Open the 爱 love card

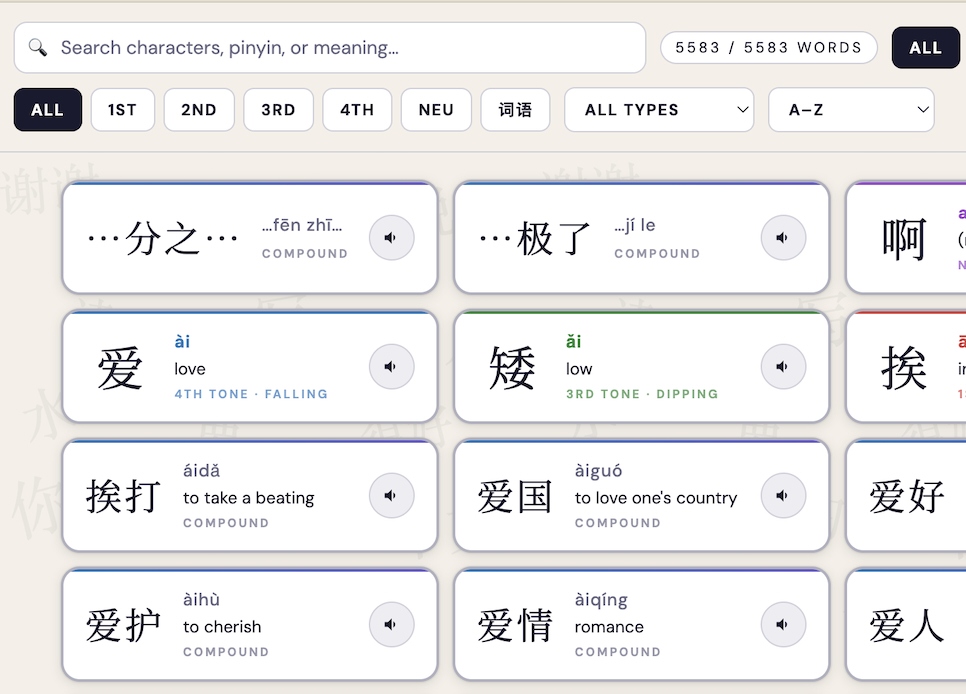point(250,367)
